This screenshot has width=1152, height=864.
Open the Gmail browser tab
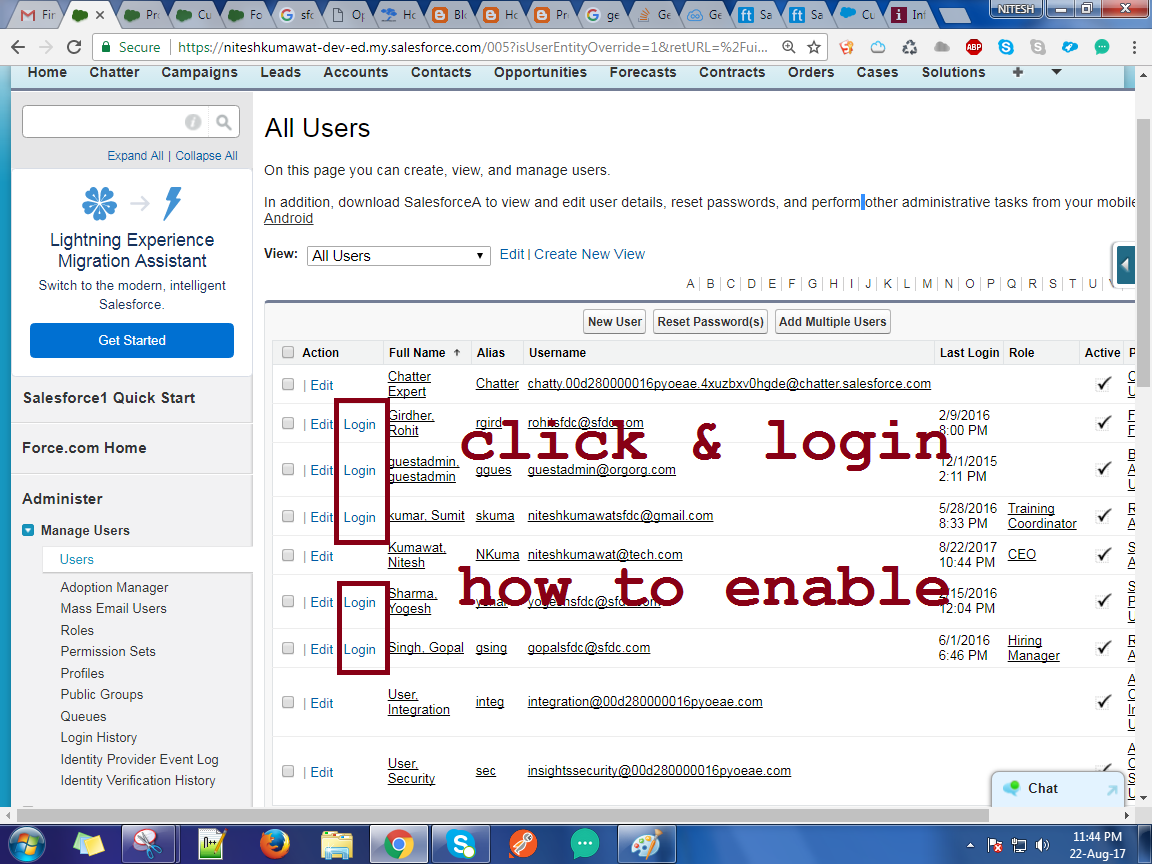[37, 15]
